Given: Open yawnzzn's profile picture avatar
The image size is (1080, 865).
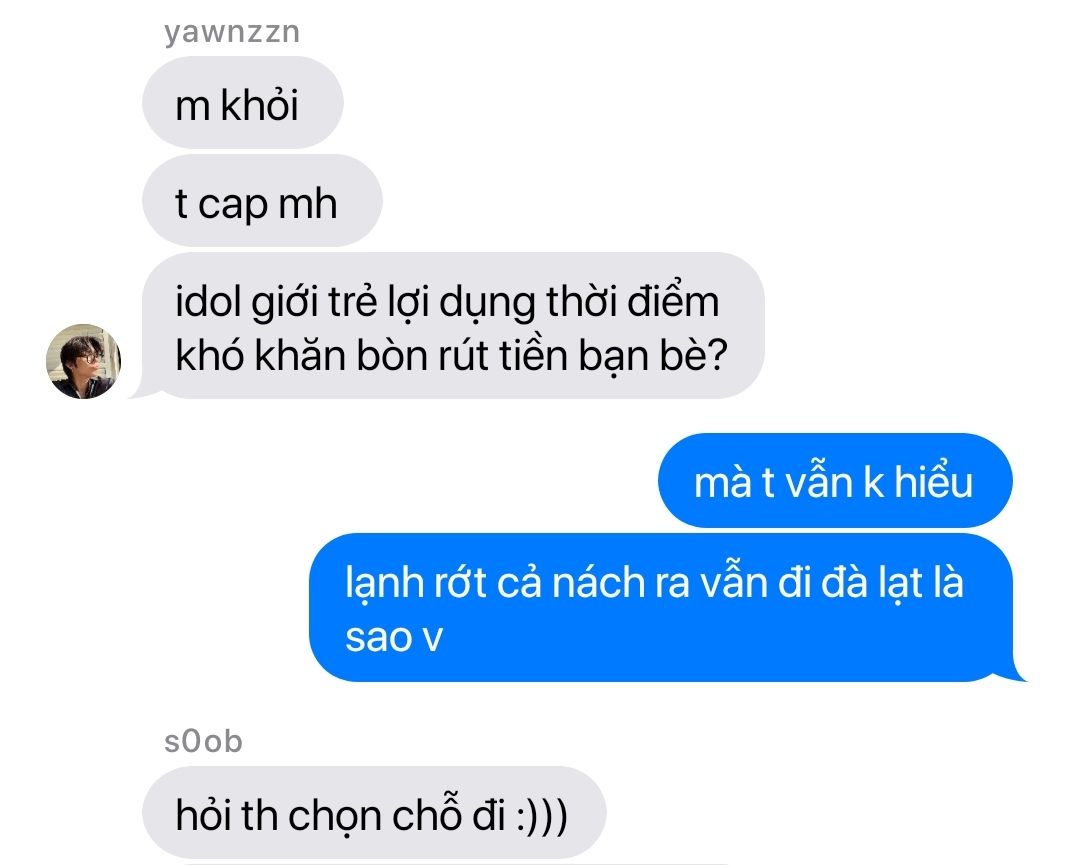Looking at the screenshot, I should 83,361.
